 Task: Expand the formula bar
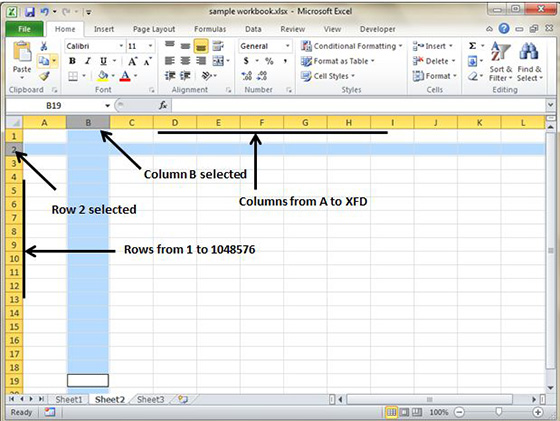click(x=550, y=105)
